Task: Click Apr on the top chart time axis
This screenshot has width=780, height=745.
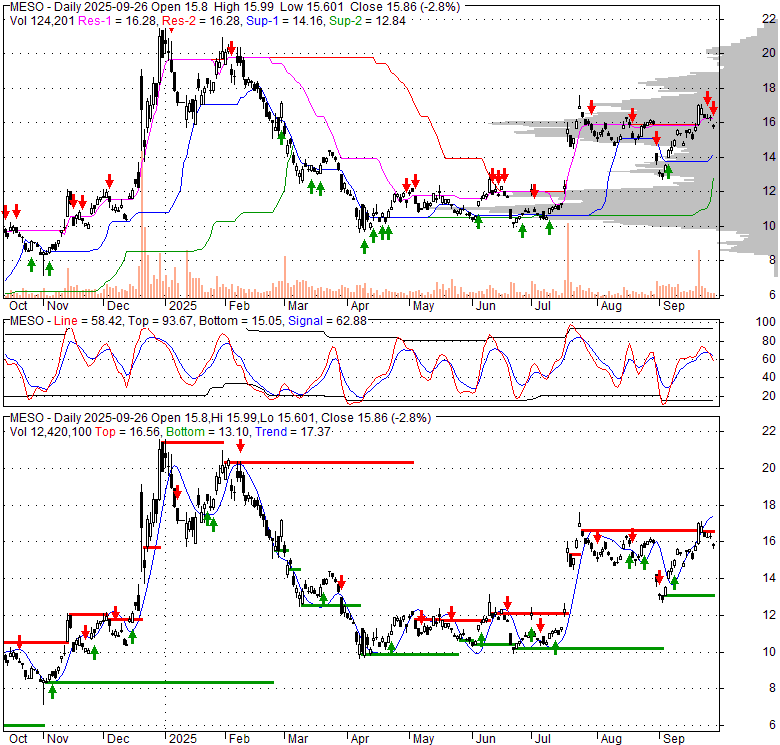Action: coord(359,305)
